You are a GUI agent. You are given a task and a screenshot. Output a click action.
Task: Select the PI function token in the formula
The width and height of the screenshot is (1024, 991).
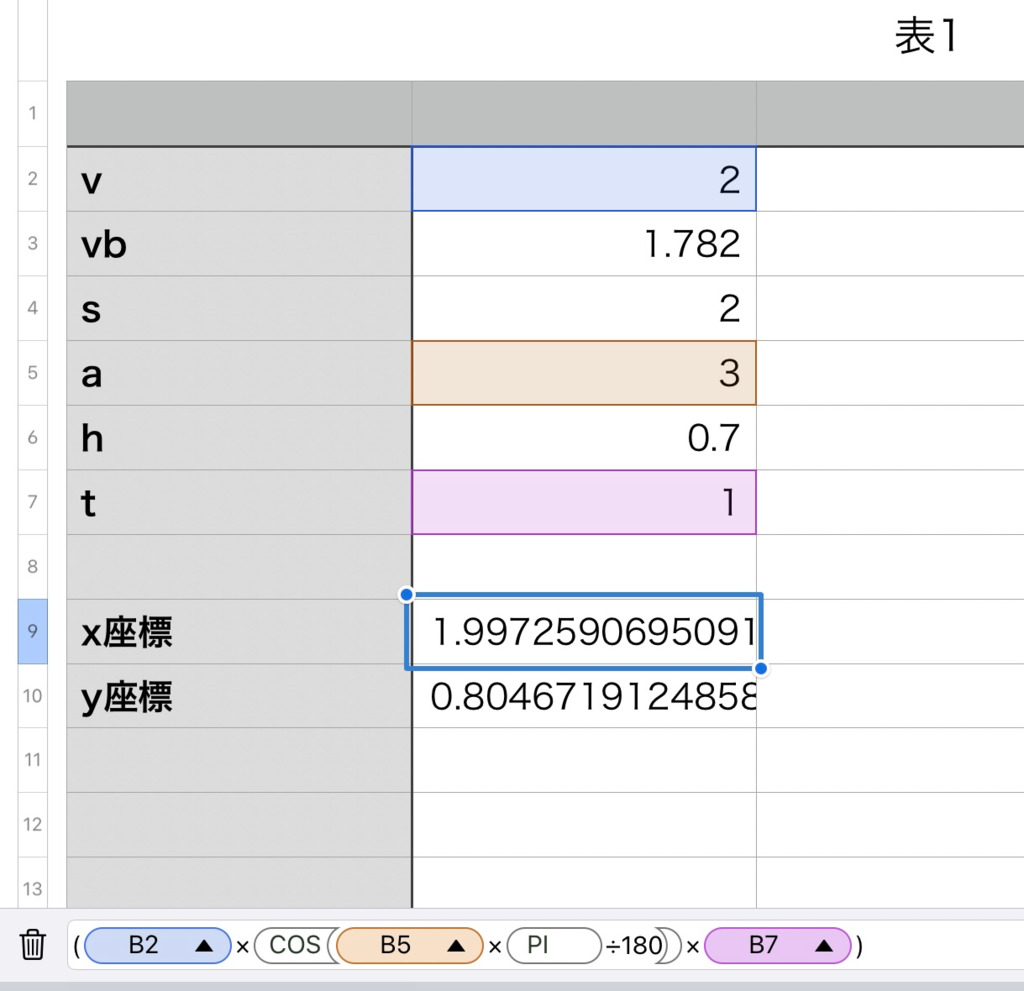point(538,946)
